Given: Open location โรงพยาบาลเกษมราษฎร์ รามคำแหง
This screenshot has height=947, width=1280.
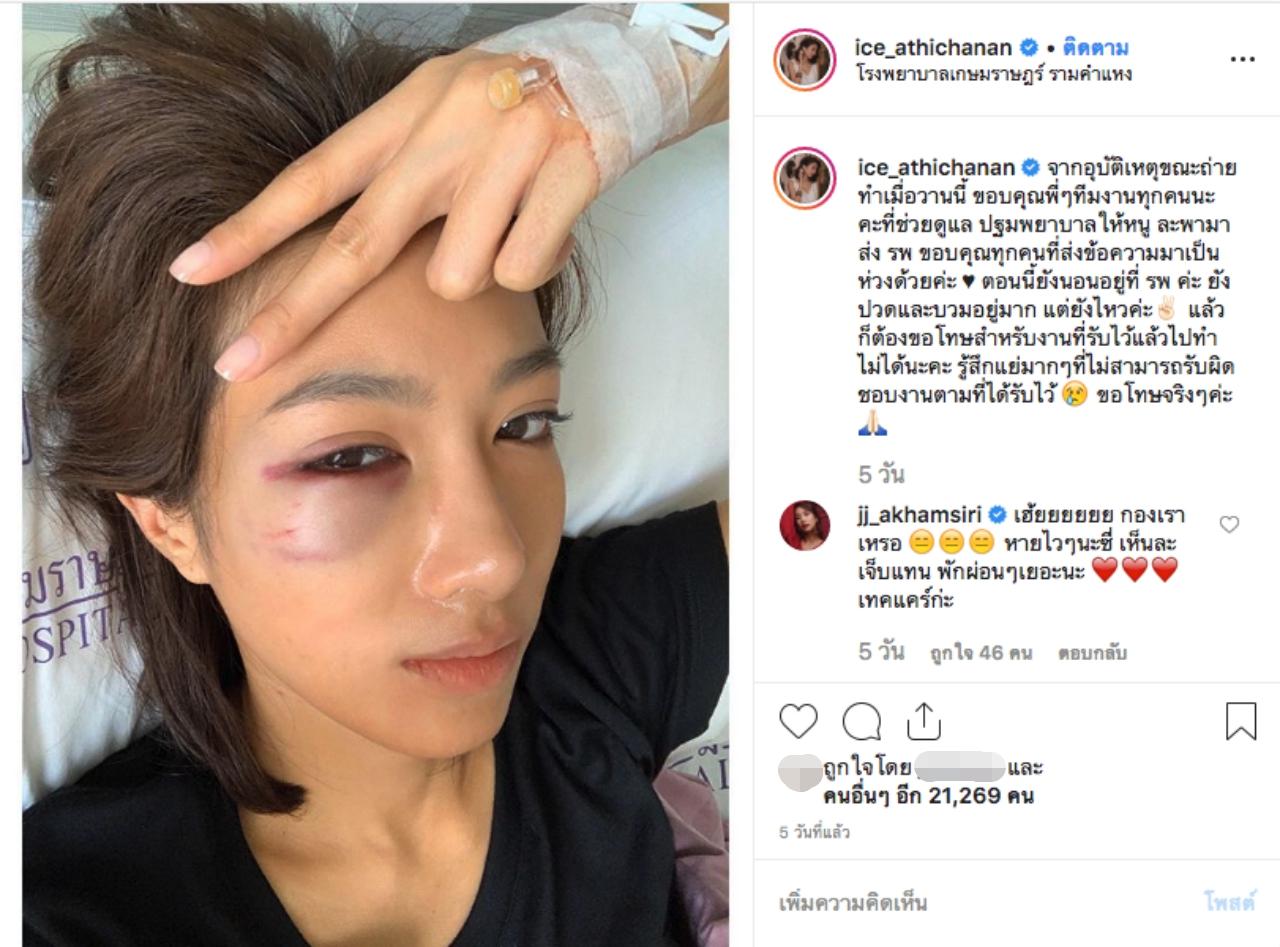Looking at the screenshot, I should click(x=994, y=74).
